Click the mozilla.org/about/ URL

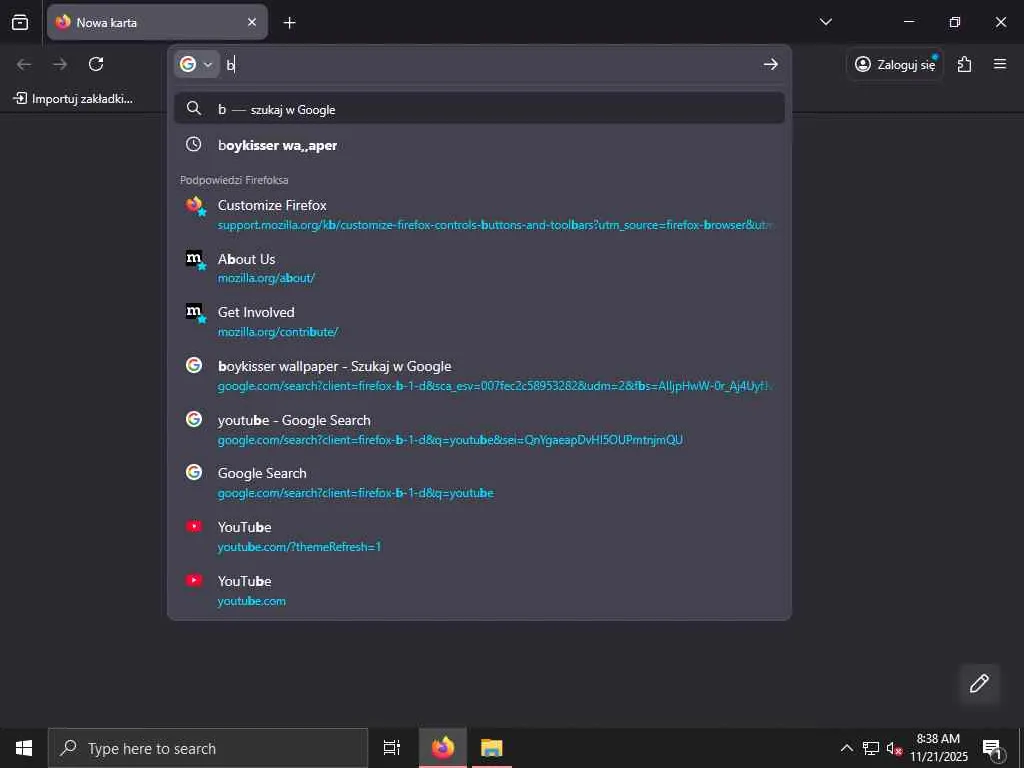pyautogui.click(x=266, y=278)
